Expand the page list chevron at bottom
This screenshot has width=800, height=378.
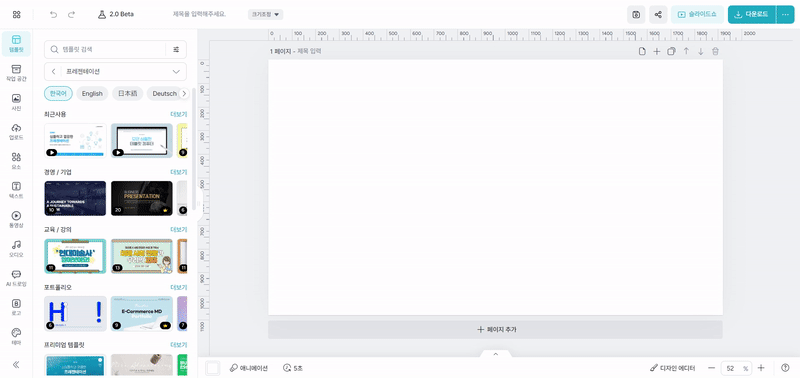(x=495, y=354)
